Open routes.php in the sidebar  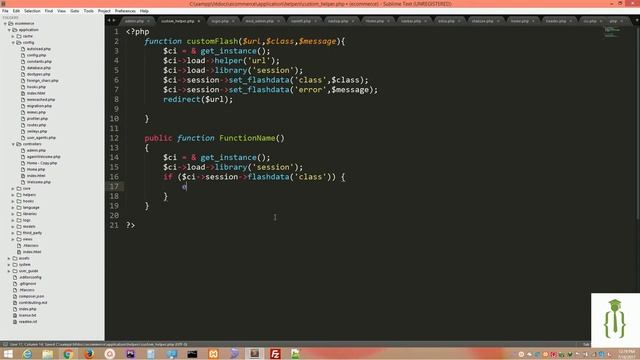coord(36,125)
